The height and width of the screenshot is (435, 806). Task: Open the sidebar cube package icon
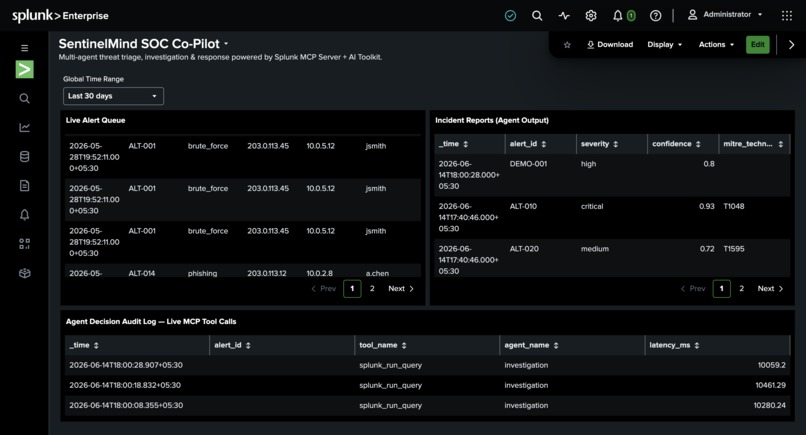pyautogui.click(x=24, y=273)
